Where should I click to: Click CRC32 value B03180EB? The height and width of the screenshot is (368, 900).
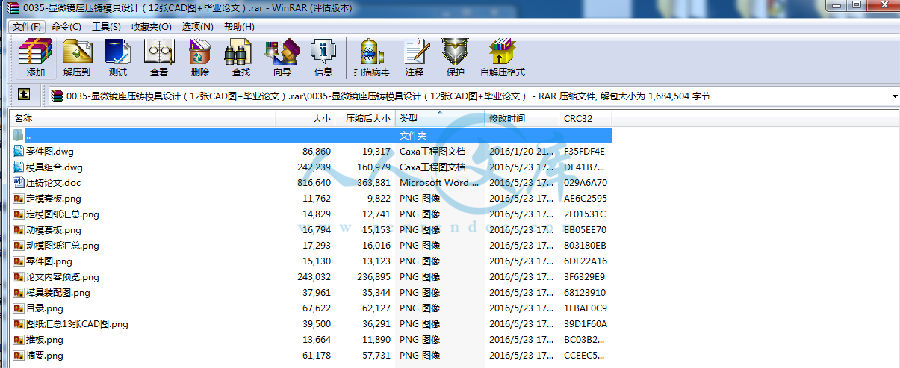tap(585, 246)
